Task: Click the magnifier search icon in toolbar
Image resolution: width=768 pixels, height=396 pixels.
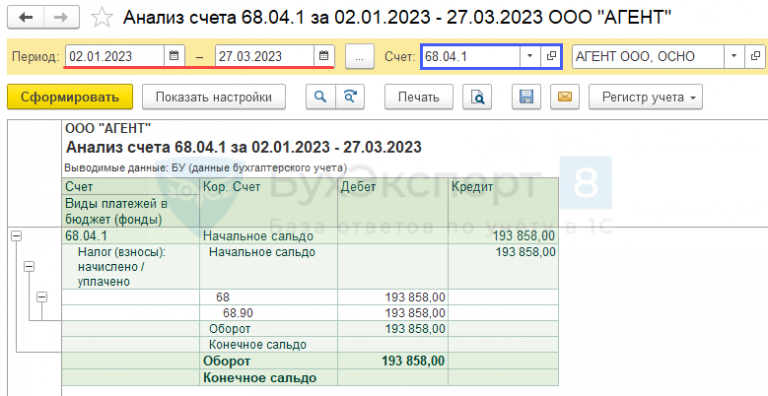Action: pos(321,97)
